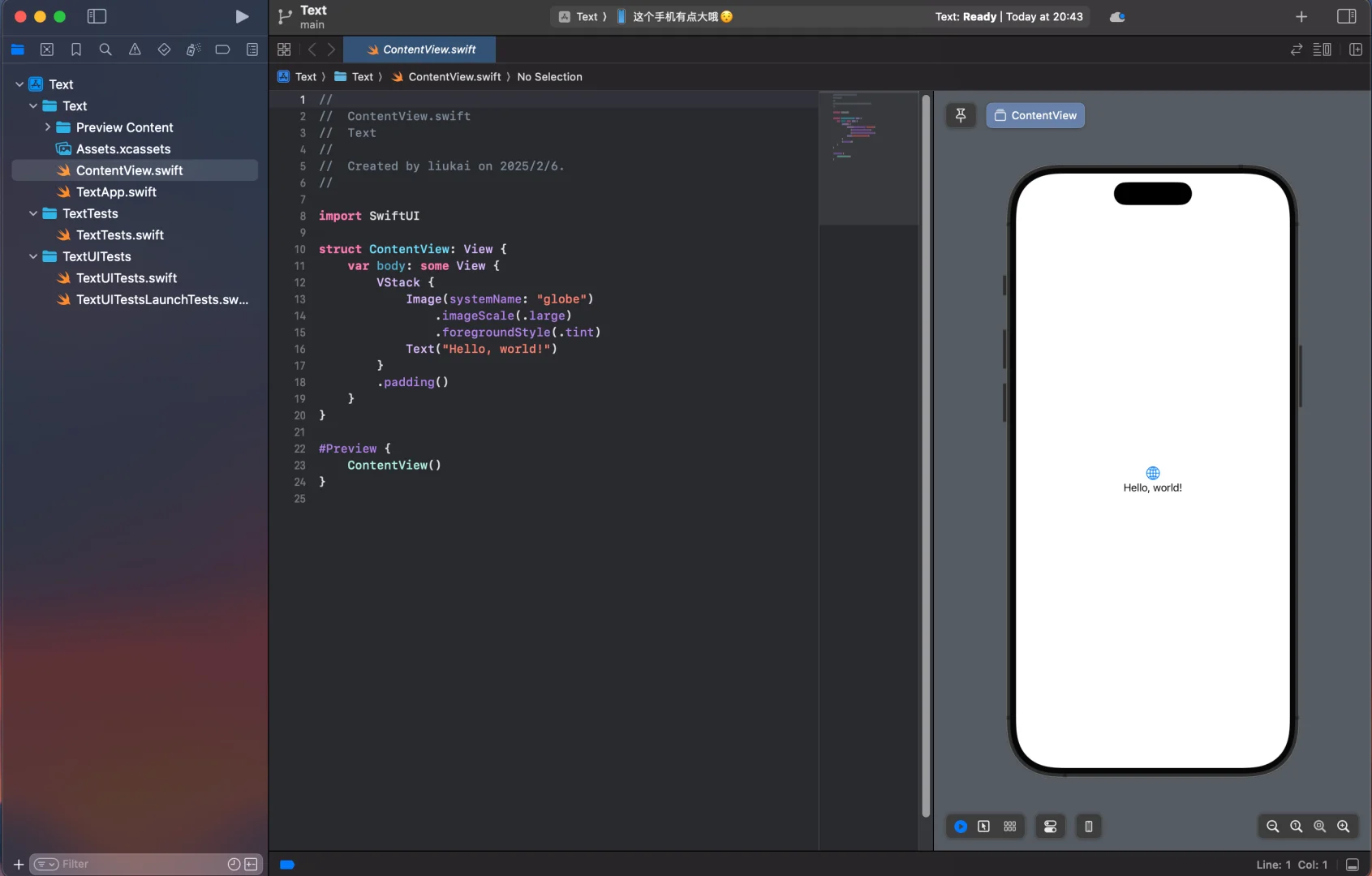Open the Find navigator magnifier icon
Viewport: 1372px width, 876px height.
105,49
